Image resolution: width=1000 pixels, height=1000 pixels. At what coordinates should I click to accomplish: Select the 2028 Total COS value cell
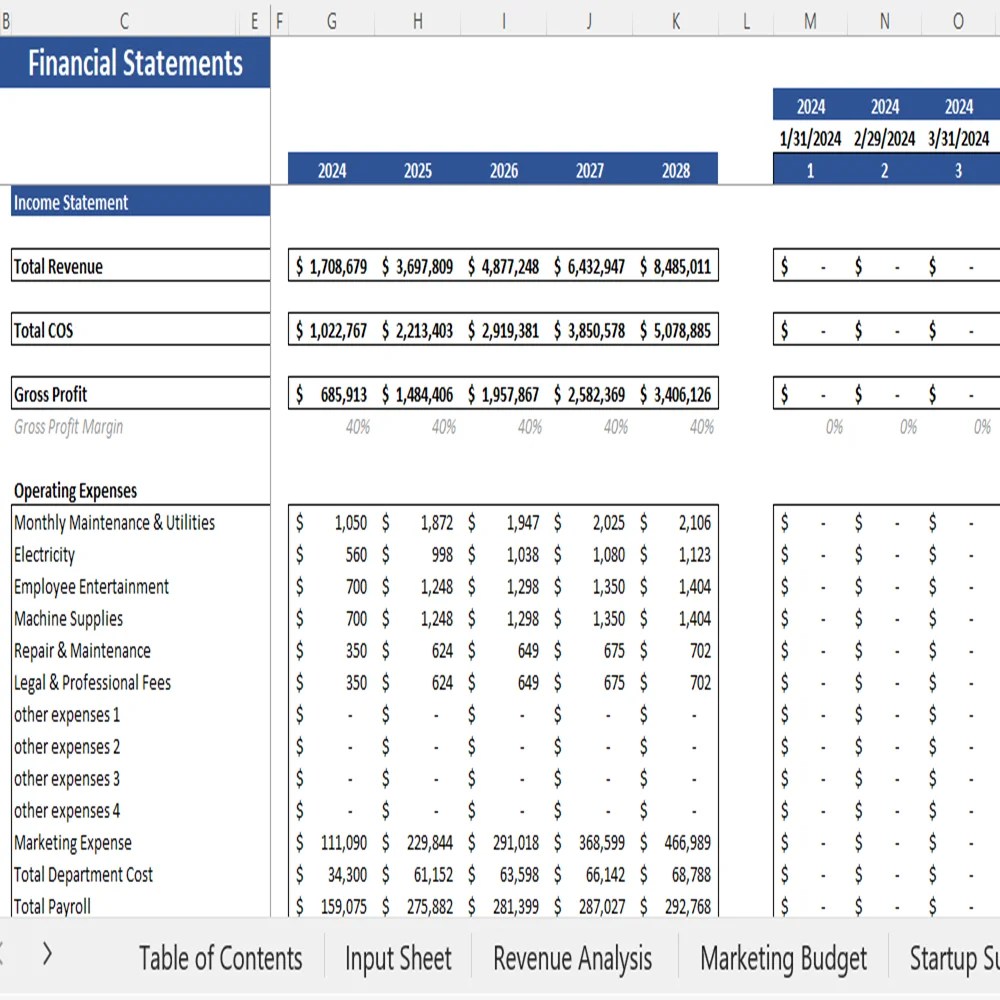pyautogui.click(x=676, y=330)
